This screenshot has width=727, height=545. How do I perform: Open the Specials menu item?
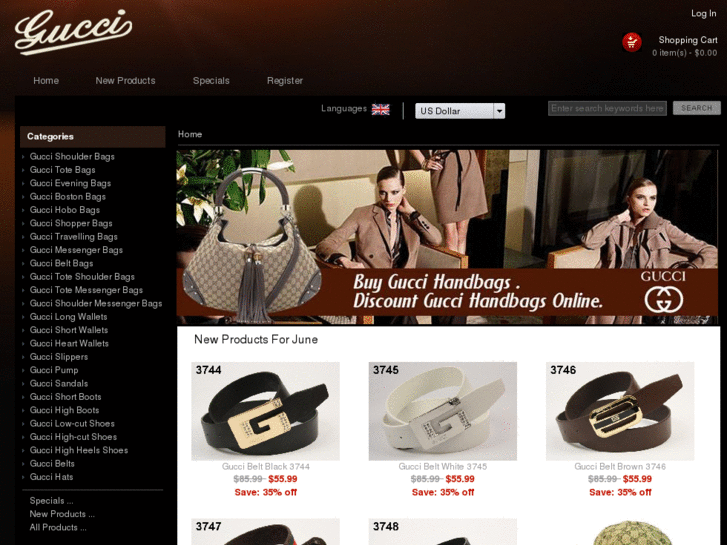click(x=211, y=81)
